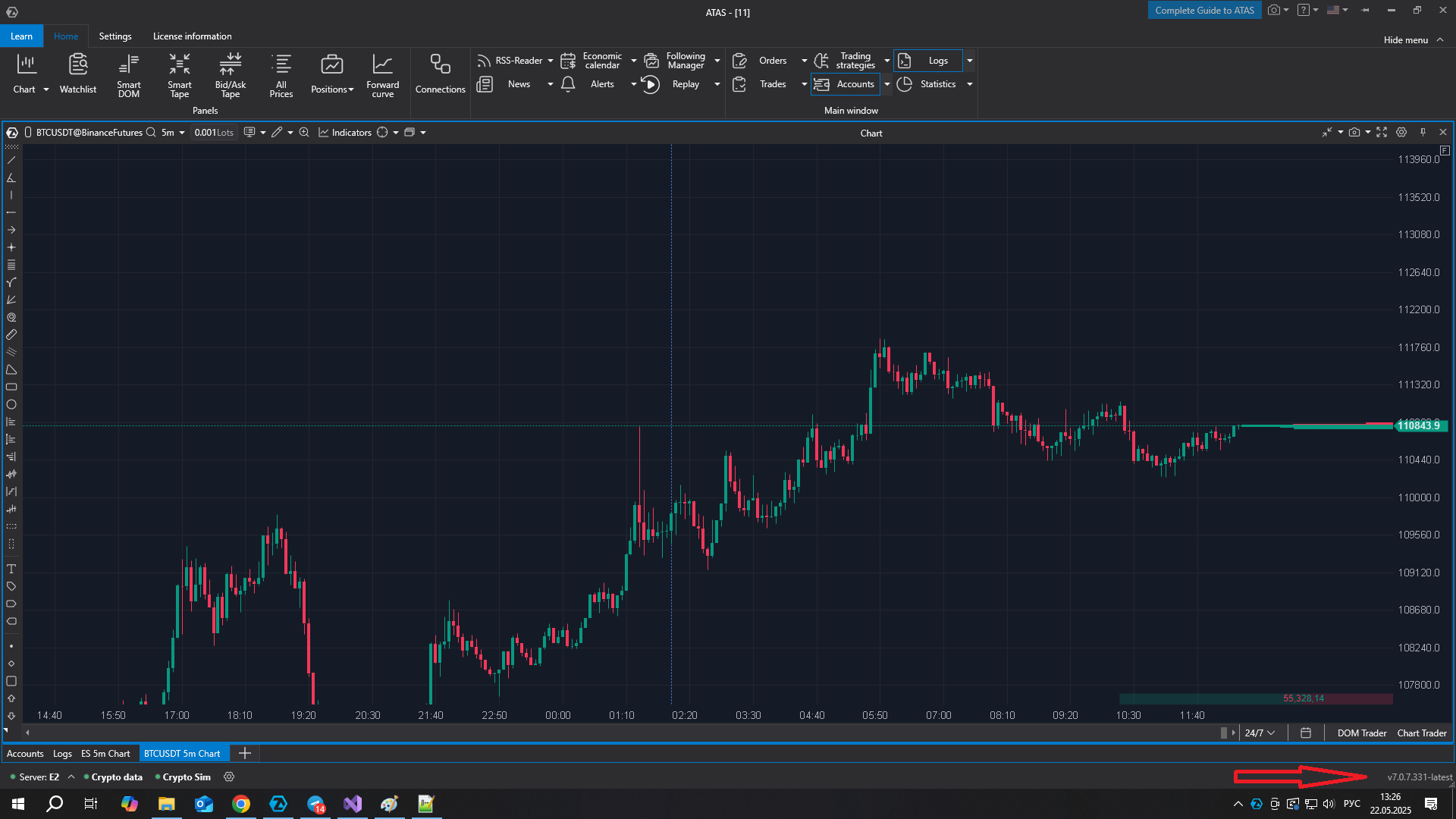Click the chart zoom magnifier icon
The image size is (1456, 819).
(x=304, y=132)
